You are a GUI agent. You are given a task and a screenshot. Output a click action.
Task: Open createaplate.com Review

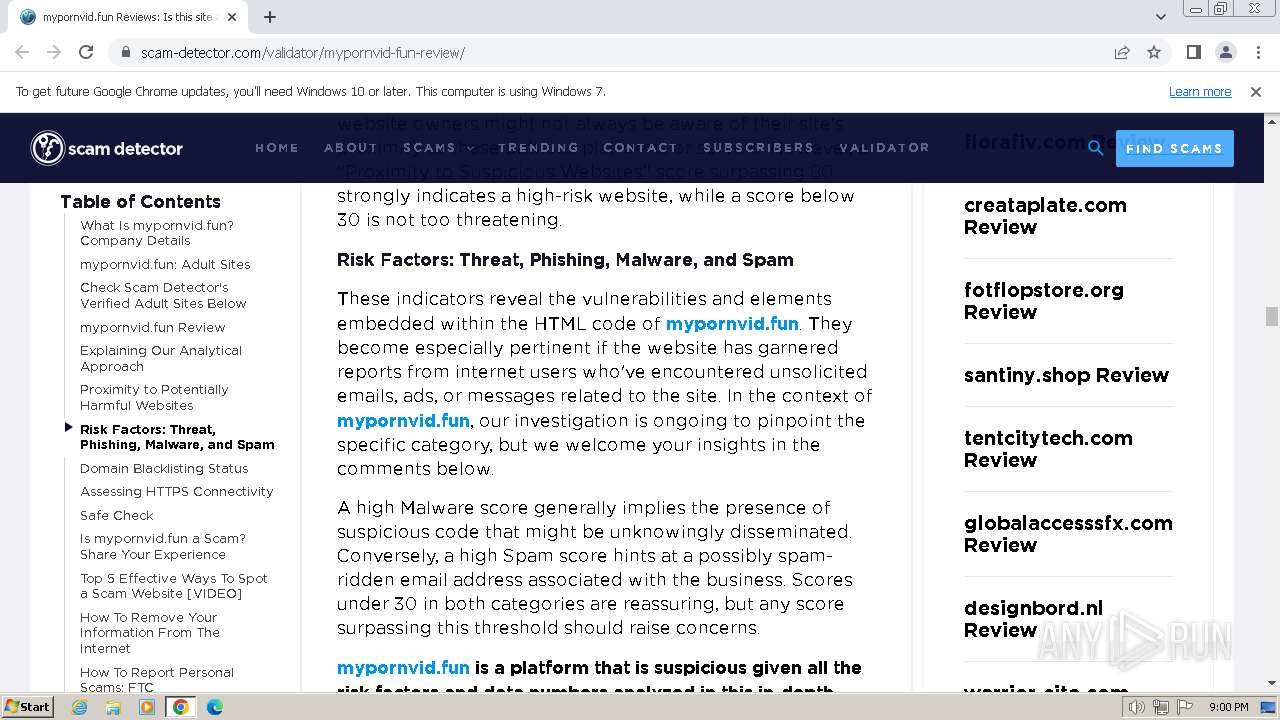1045,216
